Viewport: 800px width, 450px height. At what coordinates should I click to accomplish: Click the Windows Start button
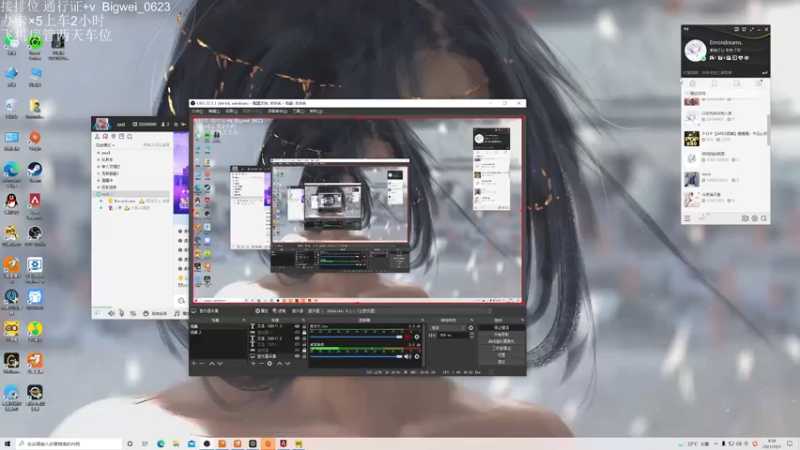tap(7, 444)
